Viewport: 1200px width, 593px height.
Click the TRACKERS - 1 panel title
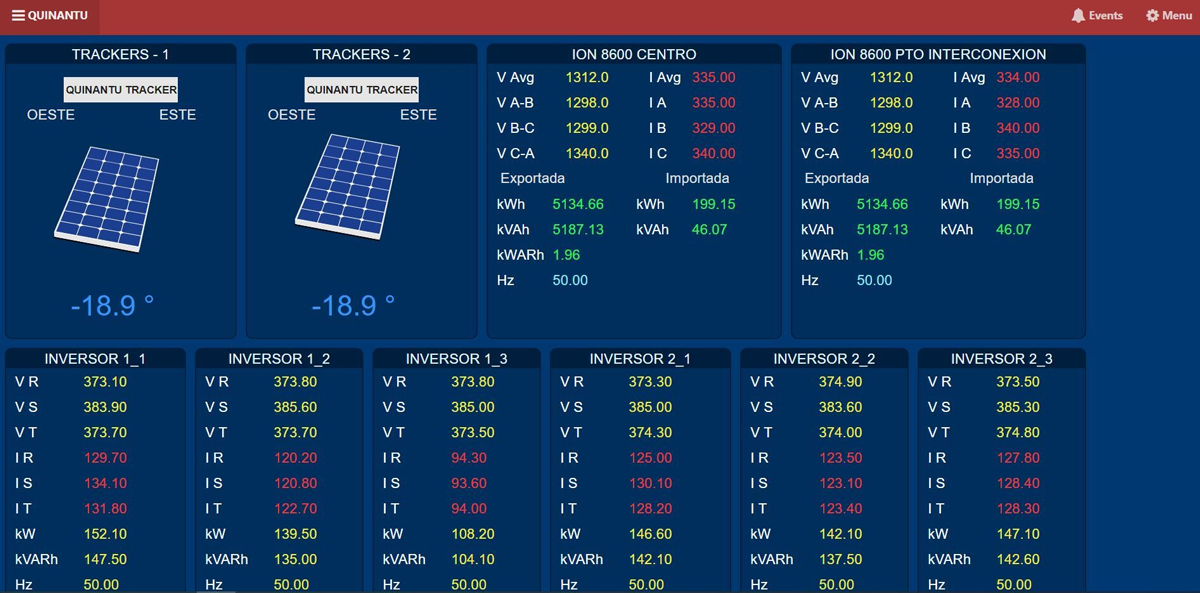click(120, 54)
